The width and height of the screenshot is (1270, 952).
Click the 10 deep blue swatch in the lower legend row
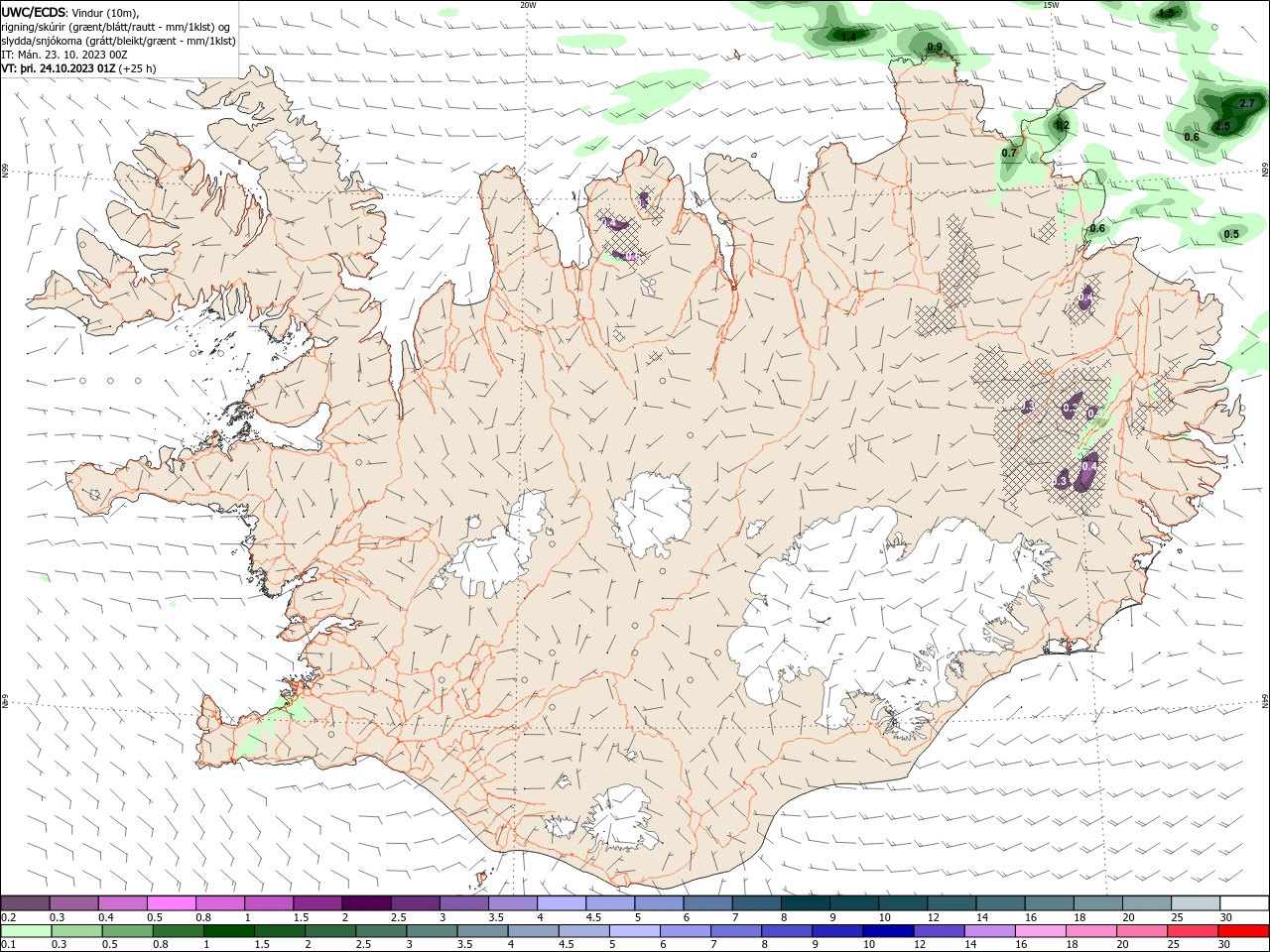tap(887, 931)
